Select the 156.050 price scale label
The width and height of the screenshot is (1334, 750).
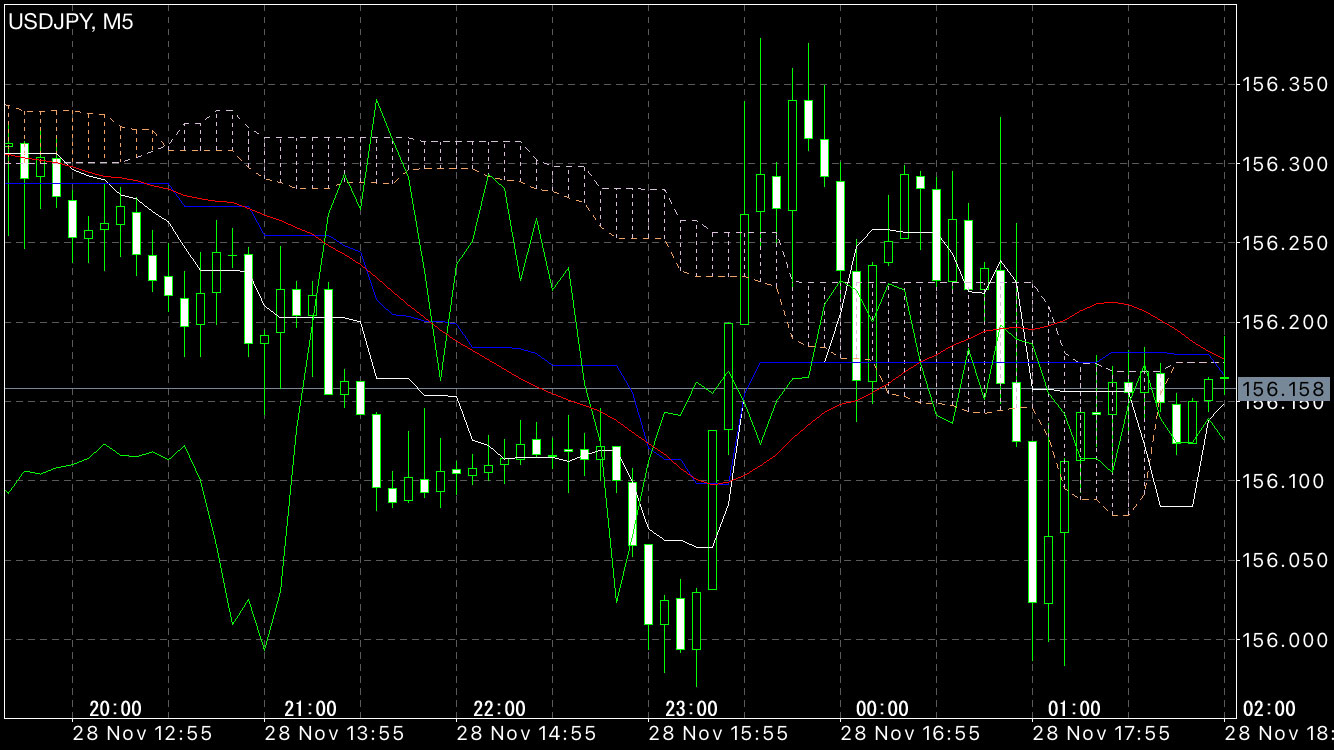tap(1282, 560)
